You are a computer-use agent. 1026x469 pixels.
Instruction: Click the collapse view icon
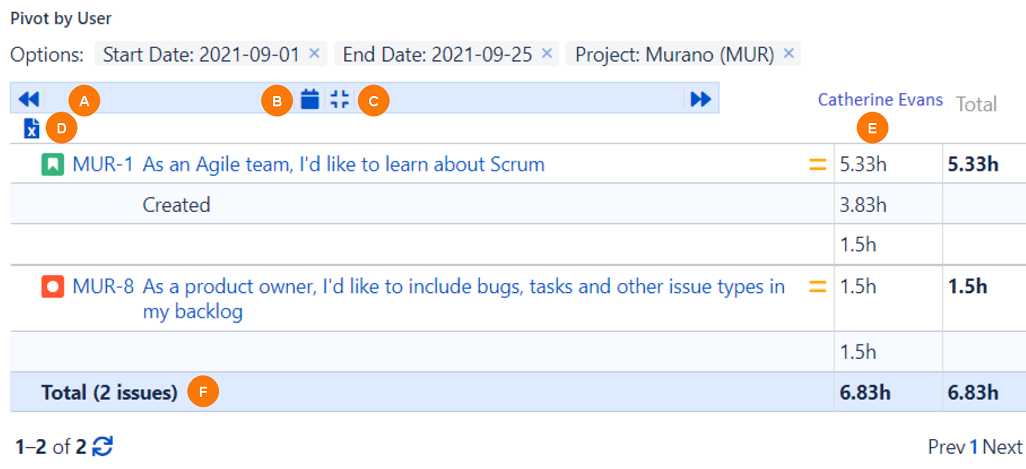point(340,99)
